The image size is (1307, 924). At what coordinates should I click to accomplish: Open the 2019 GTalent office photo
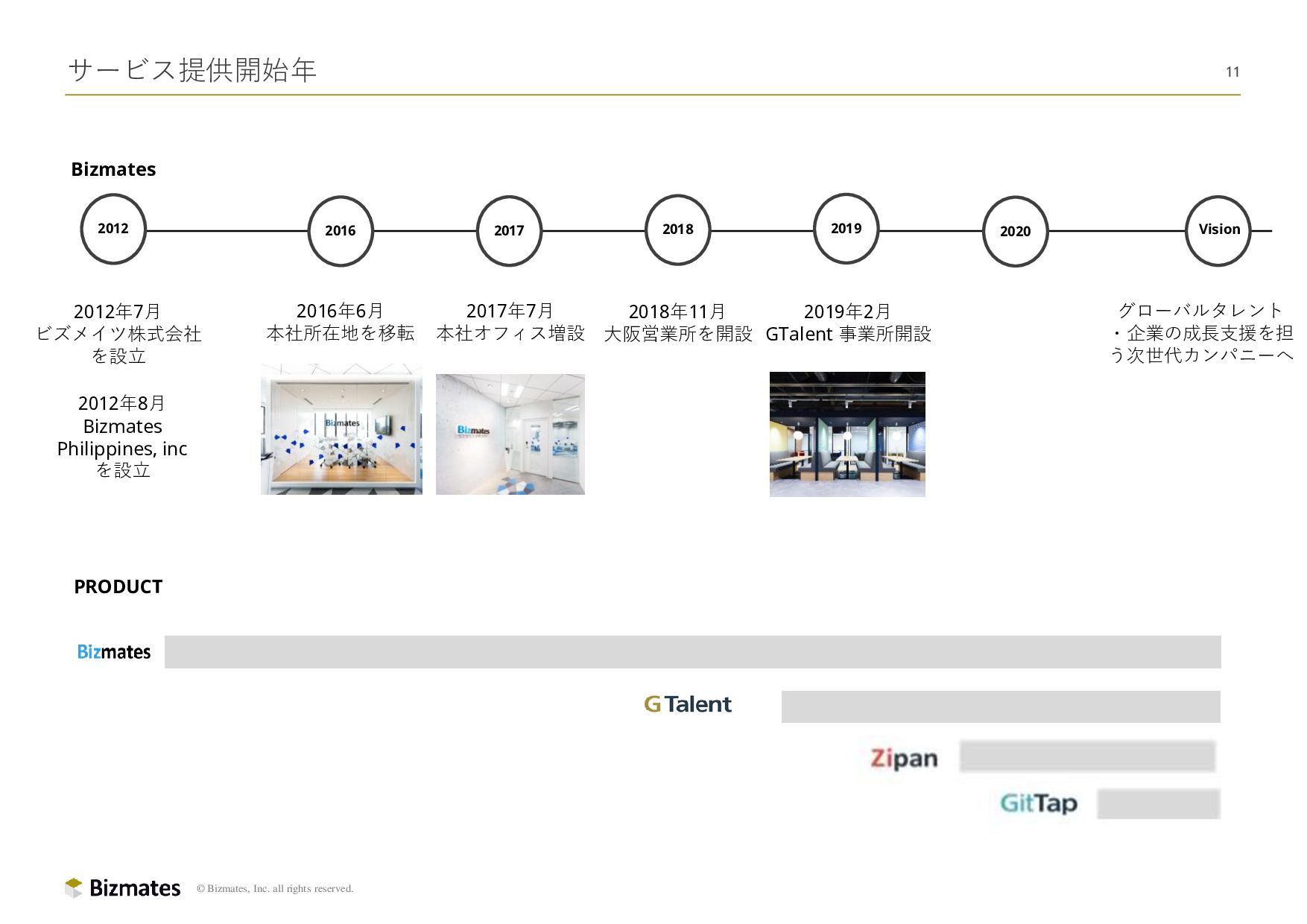coord(847,434)
